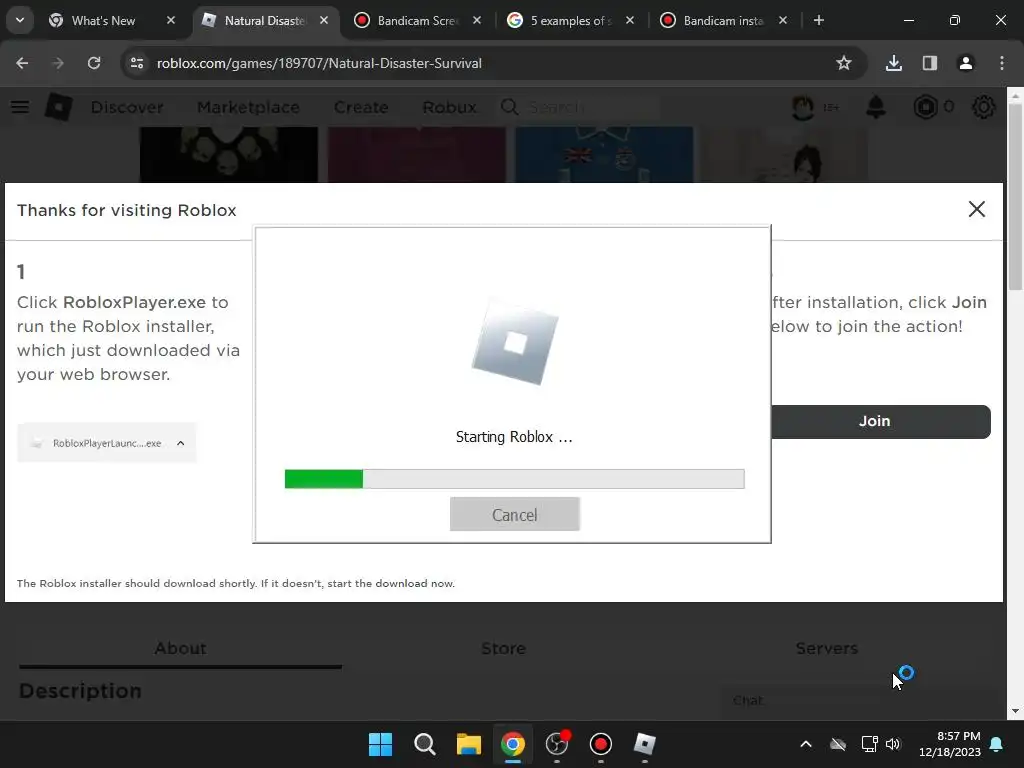Switch to the Bandicam install tab
1024x768 pixels.
[x=726, y=21]
